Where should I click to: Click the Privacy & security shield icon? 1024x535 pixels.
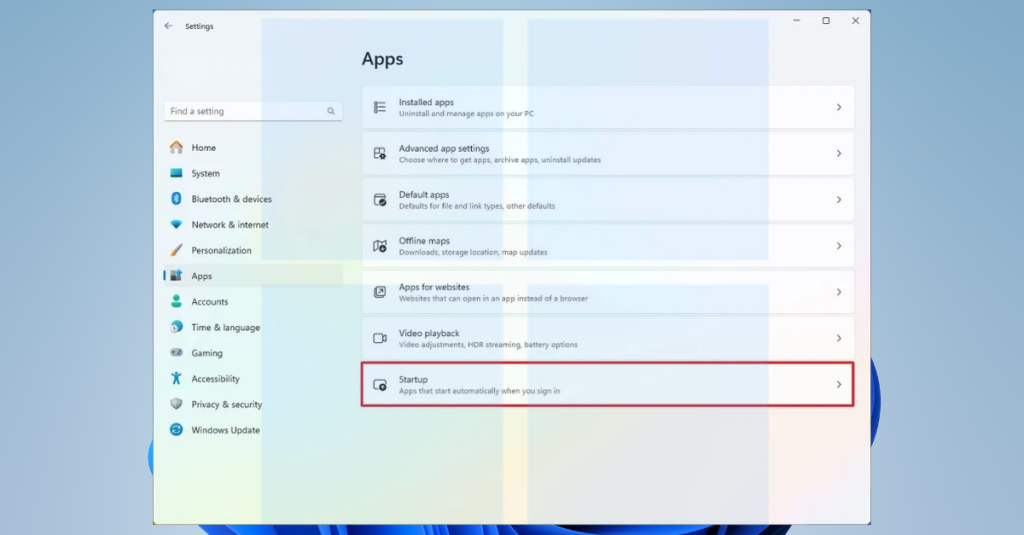click(176, 404)
